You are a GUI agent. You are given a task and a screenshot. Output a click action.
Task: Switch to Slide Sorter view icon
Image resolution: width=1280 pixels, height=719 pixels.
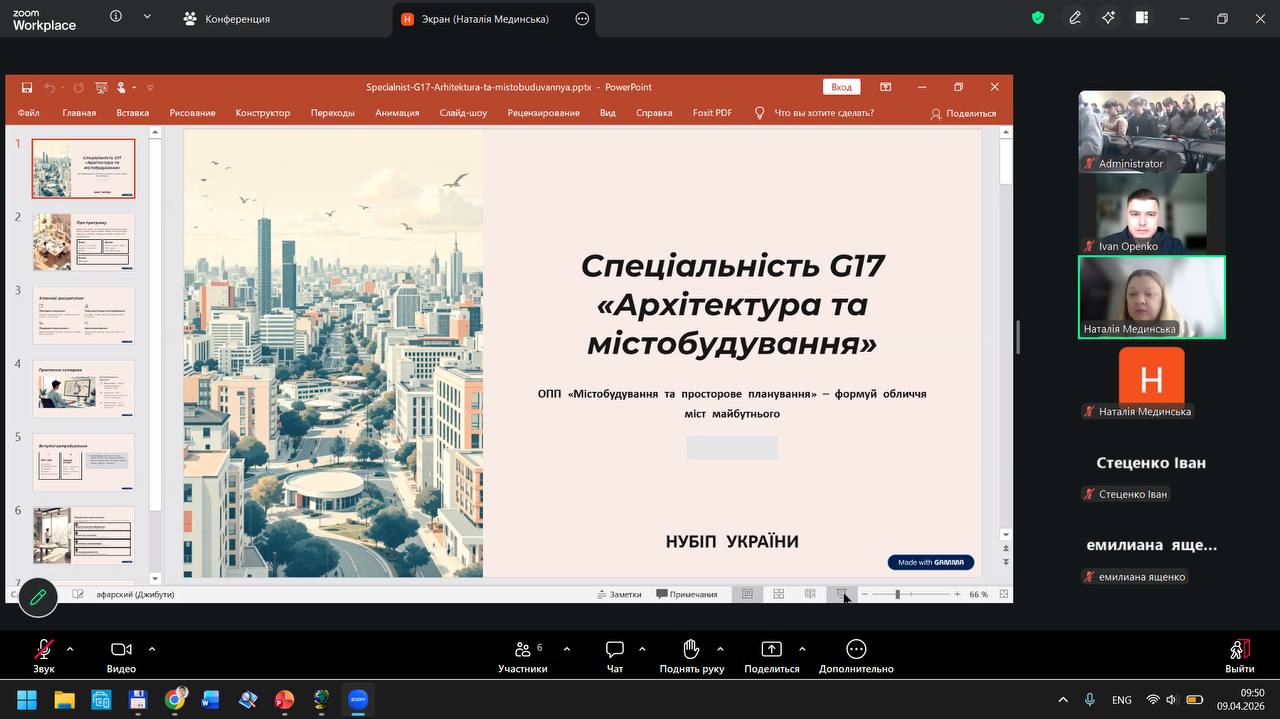tap(778, 594)
